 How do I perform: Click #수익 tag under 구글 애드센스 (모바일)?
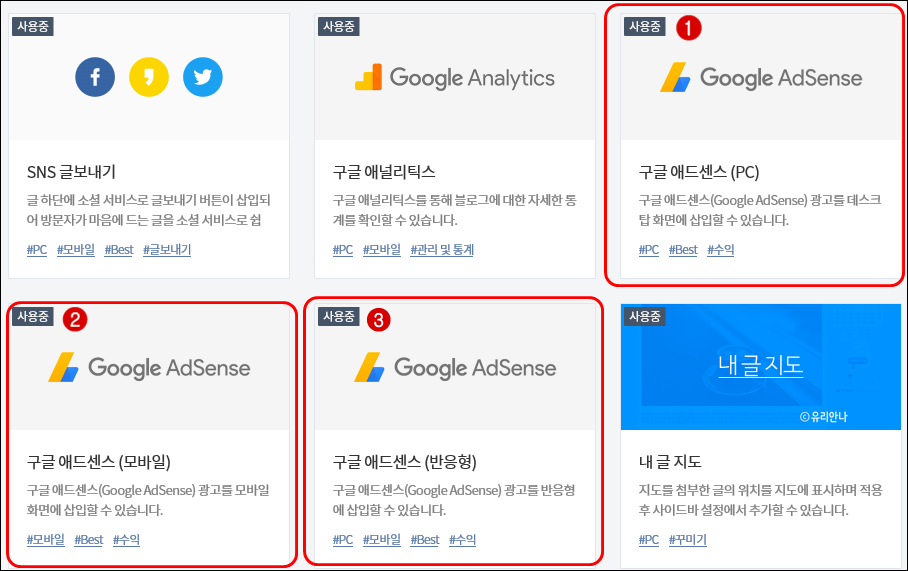126,540
